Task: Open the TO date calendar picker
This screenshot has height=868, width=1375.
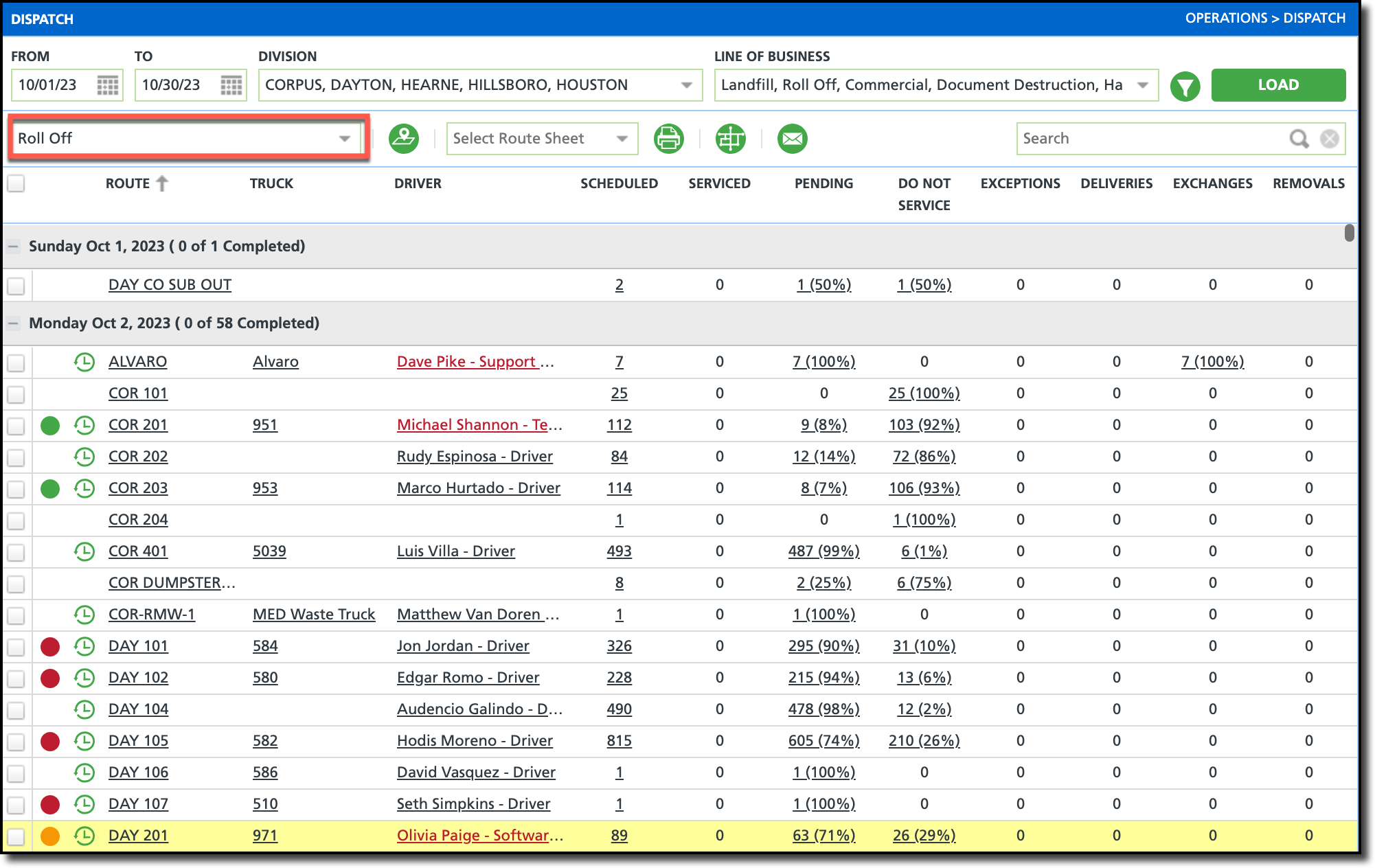Action: tap(231, 86)
